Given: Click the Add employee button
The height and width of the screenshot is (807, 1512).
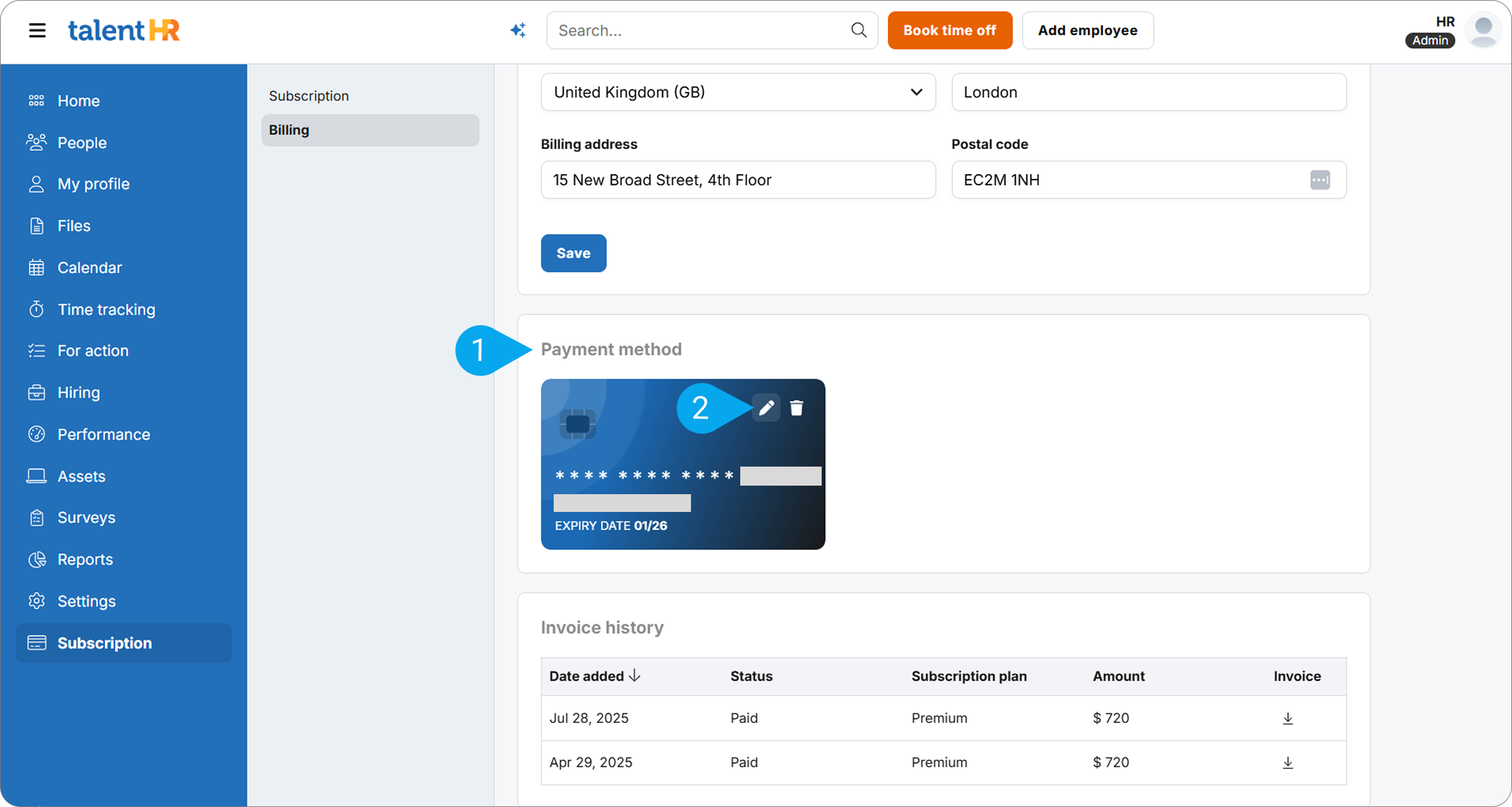Looking at the screenshot, I should point(1088,30).
